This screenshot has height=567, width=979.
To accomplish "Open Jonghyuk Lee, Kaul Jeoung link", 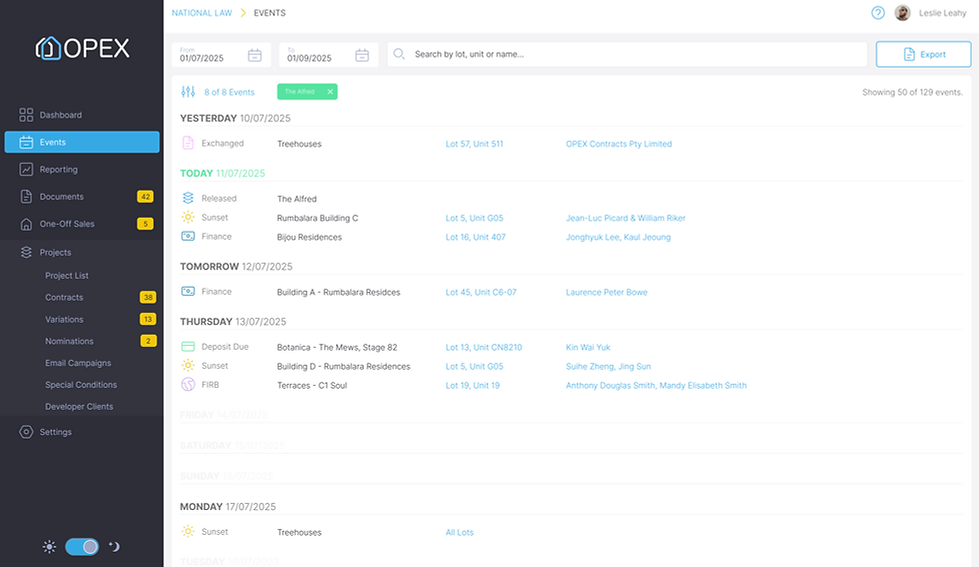I will coord(618,237).
